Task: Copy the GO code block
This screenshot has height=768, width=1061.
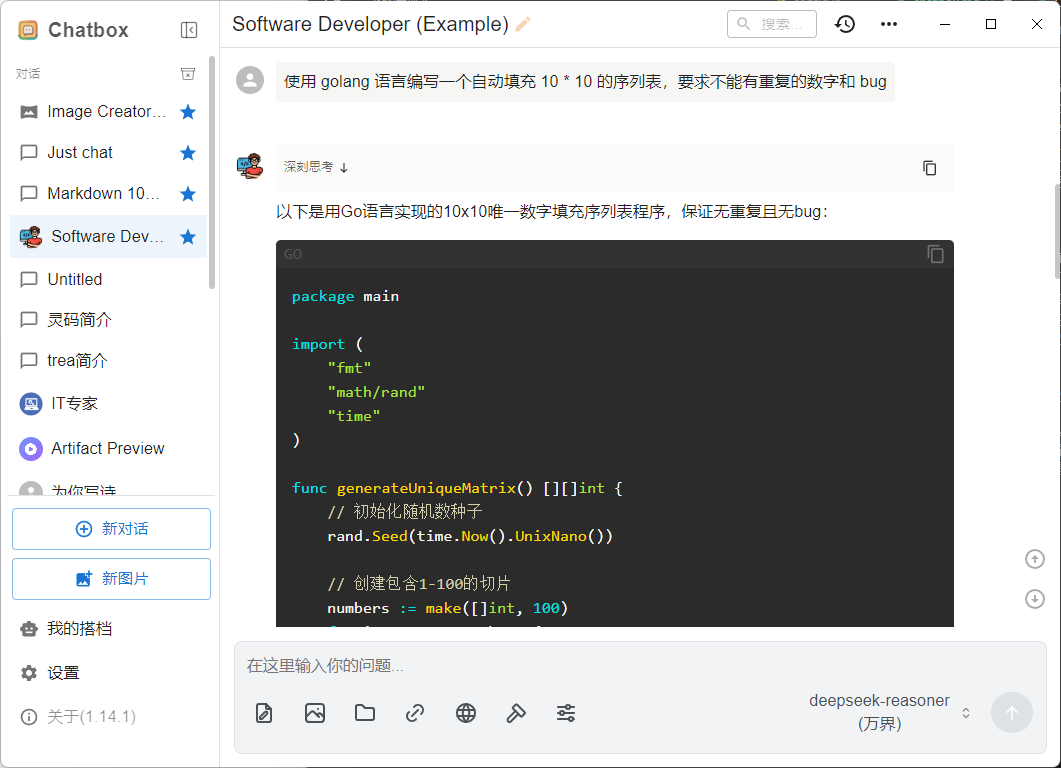Action: (935, 254)
